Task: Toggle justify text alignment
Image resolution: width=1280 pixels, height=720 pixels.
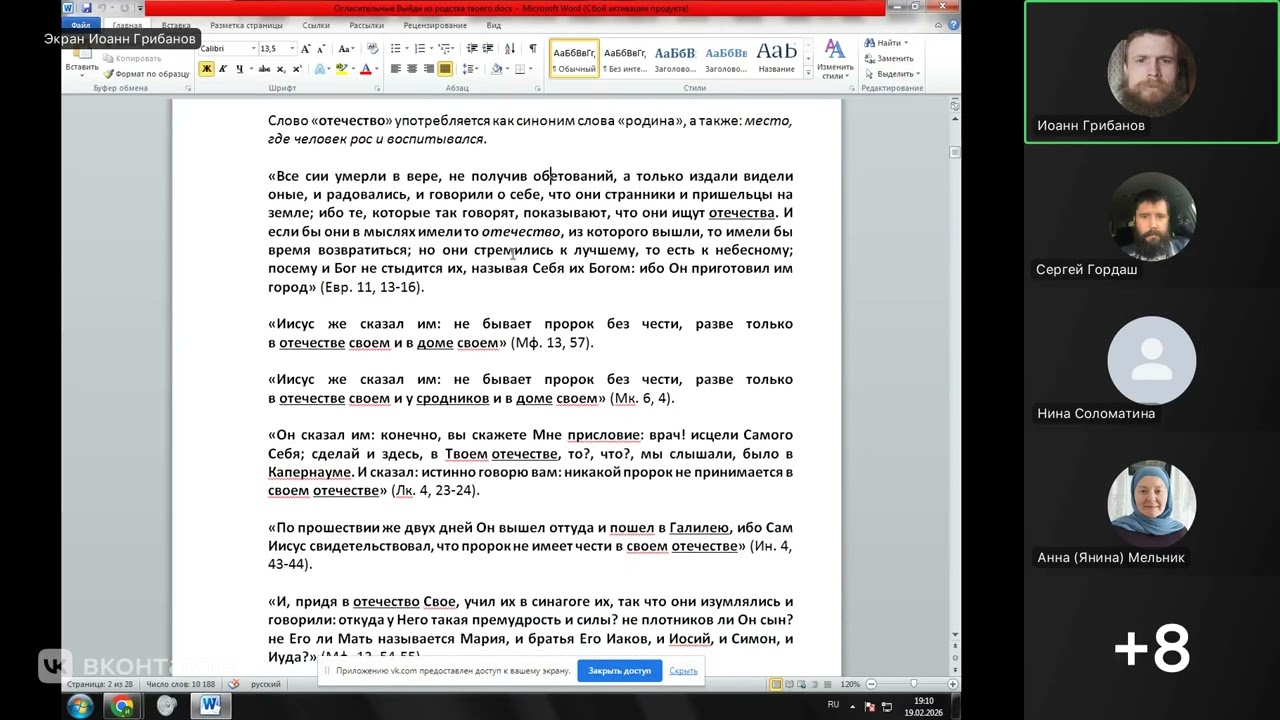Action: (x=445, y=69)
